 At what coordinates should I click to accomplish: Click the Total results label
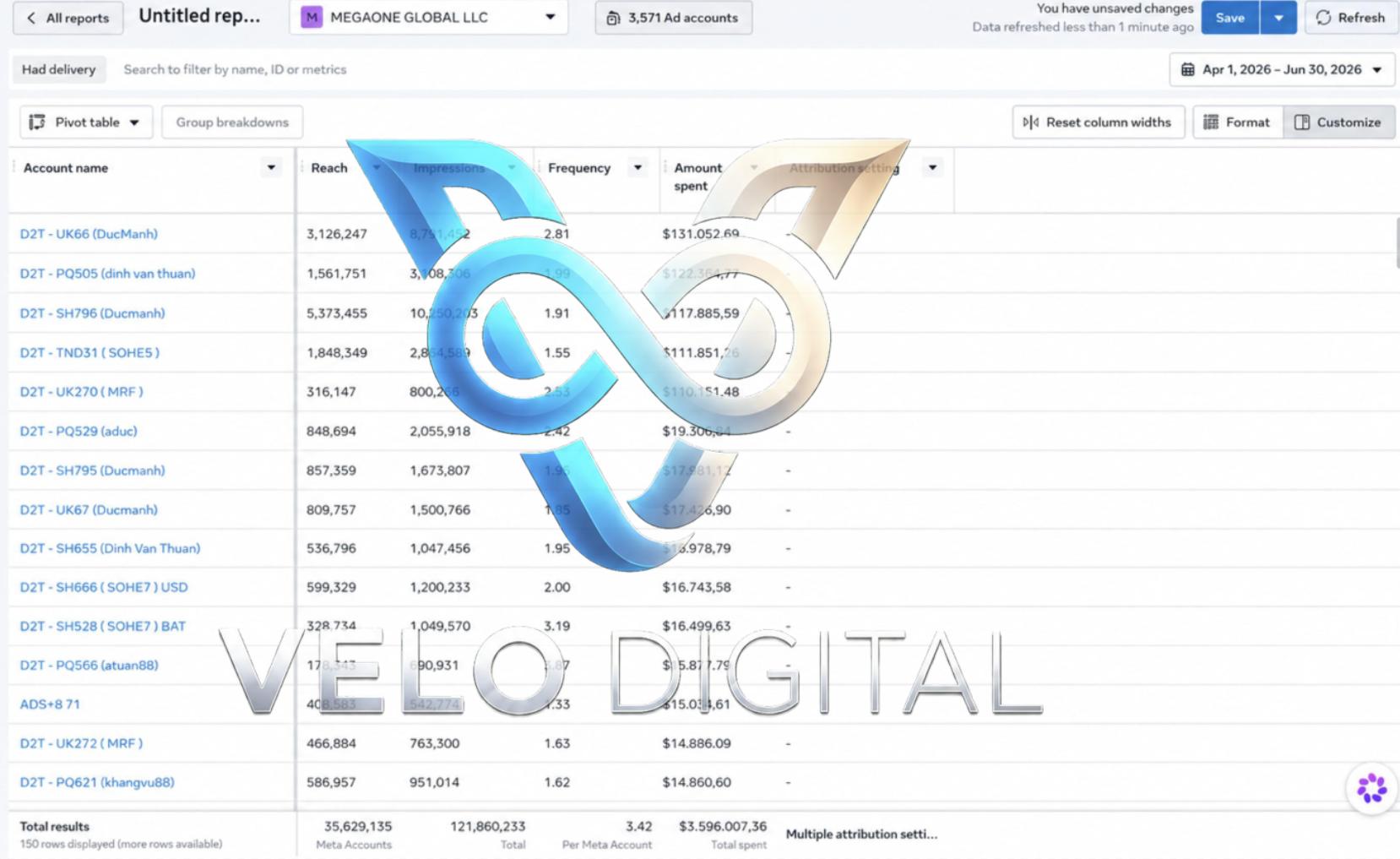pos(55,827)
